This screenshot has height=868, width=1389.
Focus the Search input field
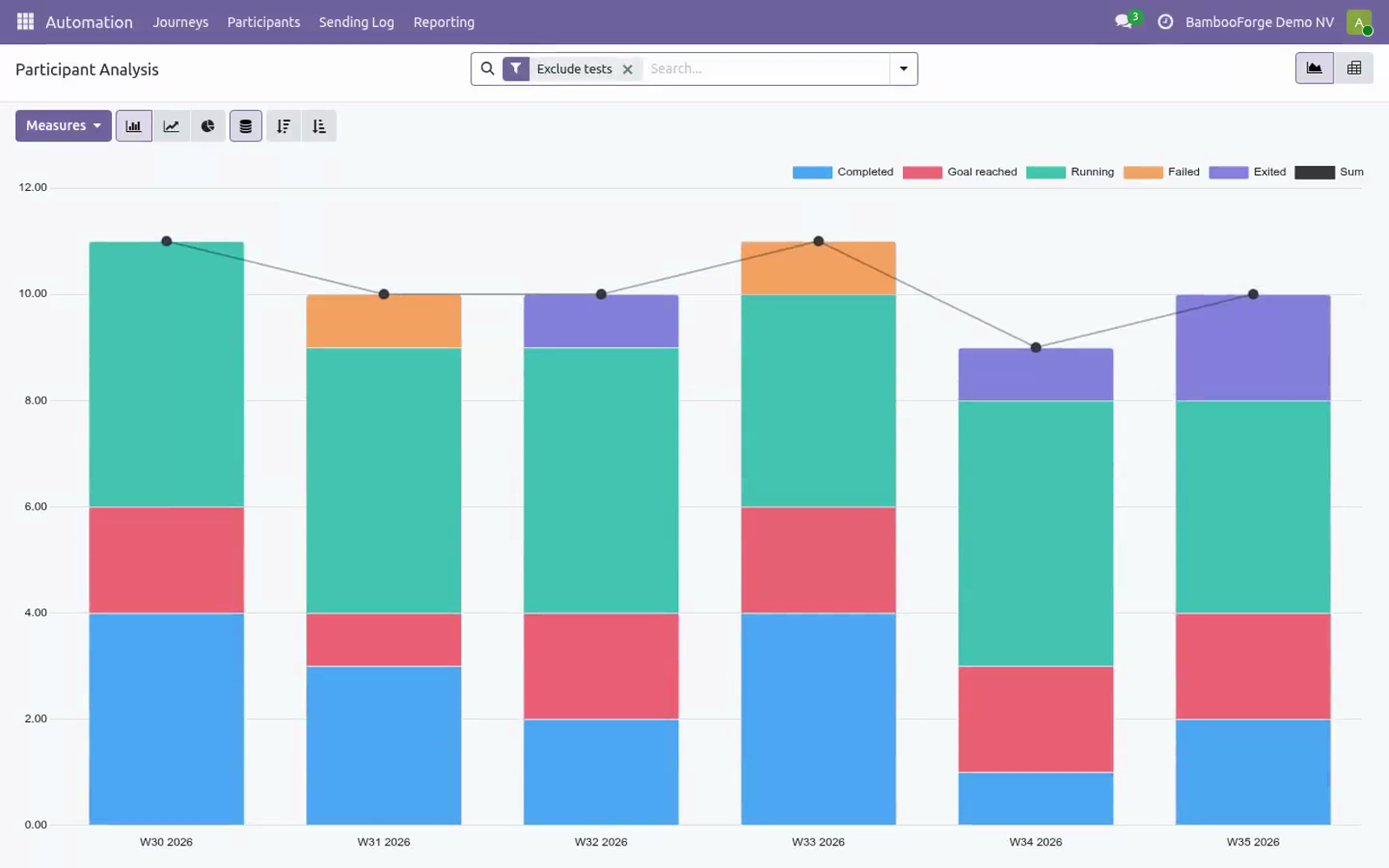766,69
